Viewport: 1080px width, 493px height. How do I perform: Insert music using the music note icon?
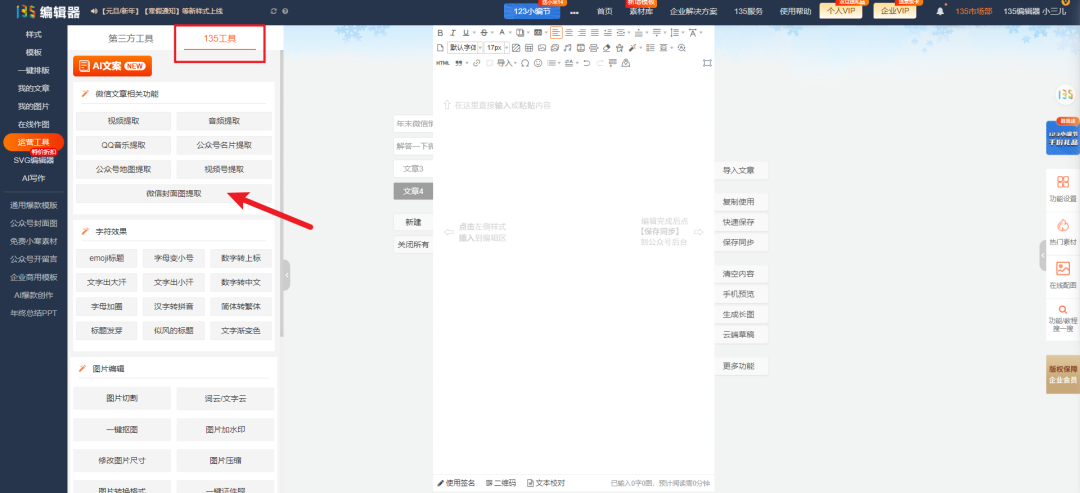click(568, 48)
